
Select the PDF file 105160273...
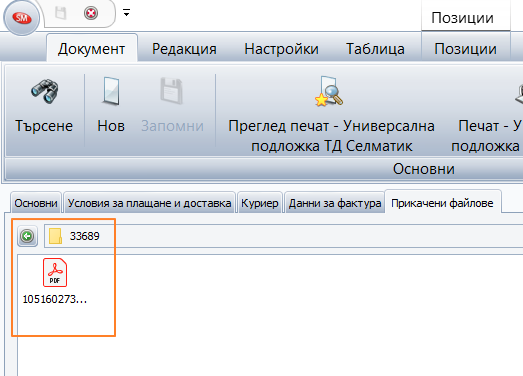[55, 281]
